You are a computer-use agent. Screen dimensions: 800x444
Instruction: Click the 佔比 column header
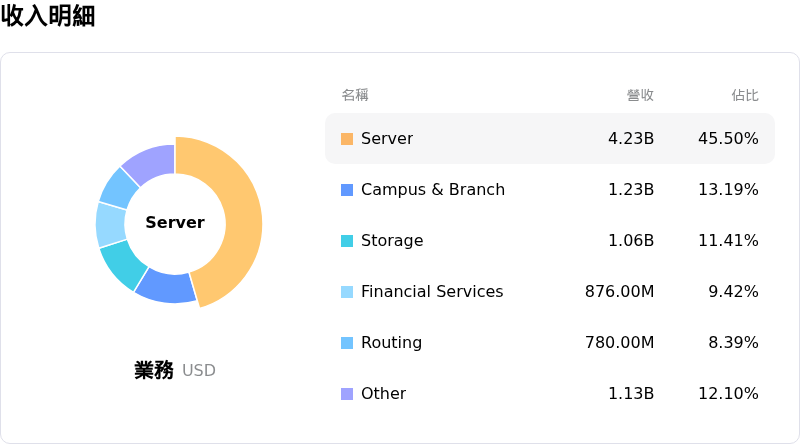(x=745, y=95)
